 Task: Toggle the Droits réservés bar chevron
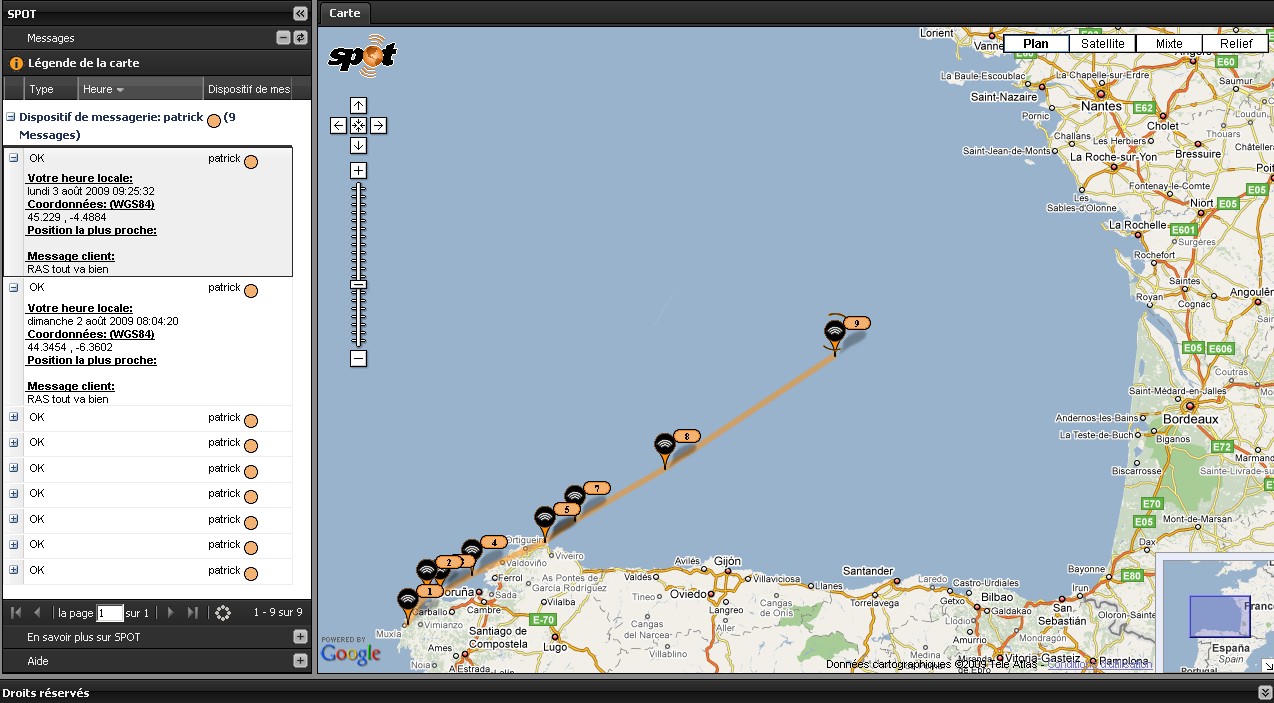1264,692
